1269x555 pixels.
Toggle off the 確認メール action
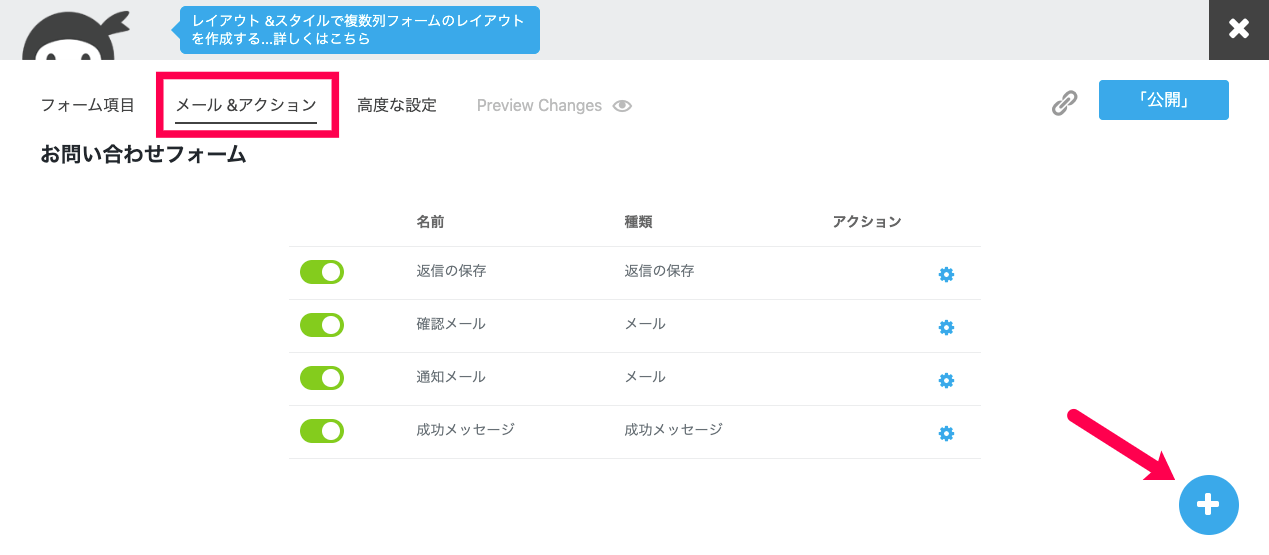[322, 325]
